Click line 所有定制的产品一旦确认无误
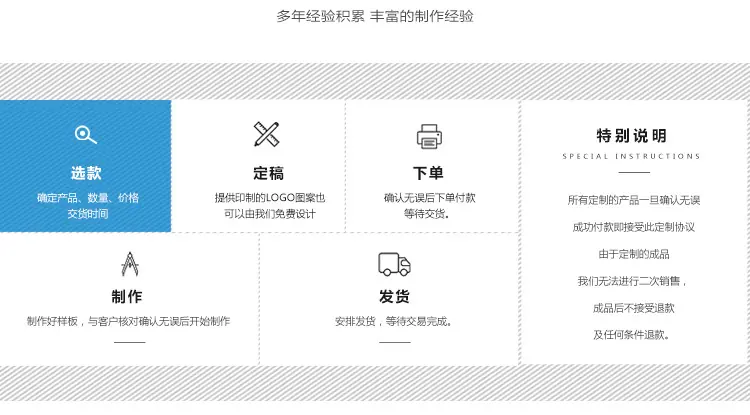750x415 pixels. coord(634,200)
